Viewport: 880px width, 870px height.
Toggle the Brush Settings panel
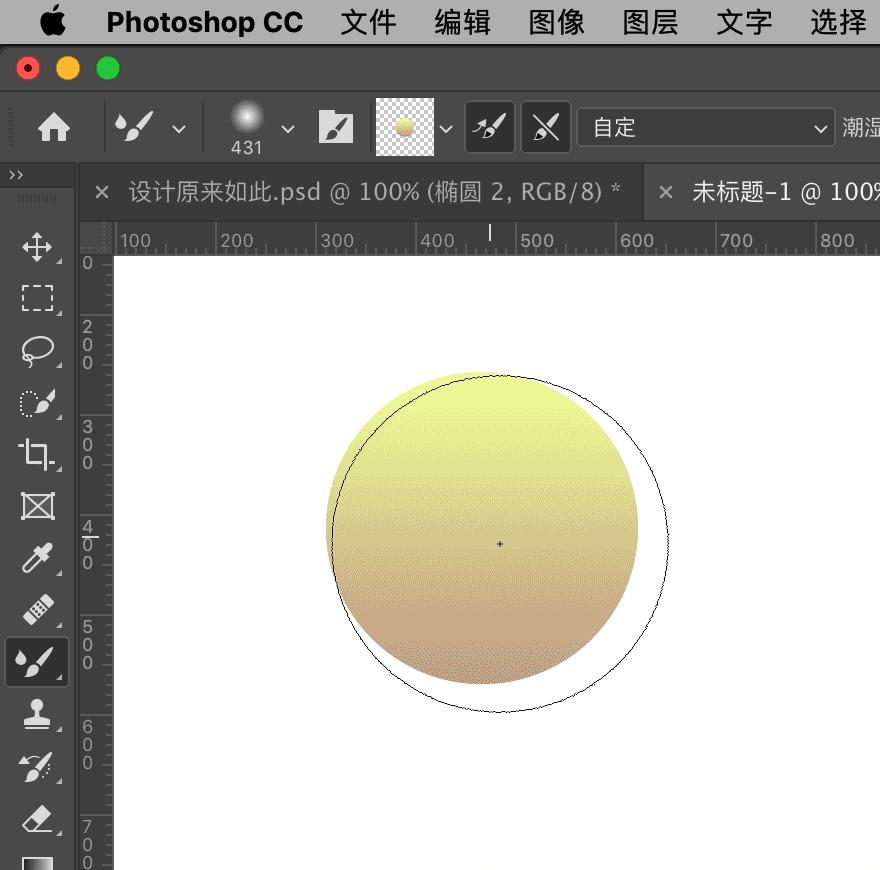[x=336, y=127]
